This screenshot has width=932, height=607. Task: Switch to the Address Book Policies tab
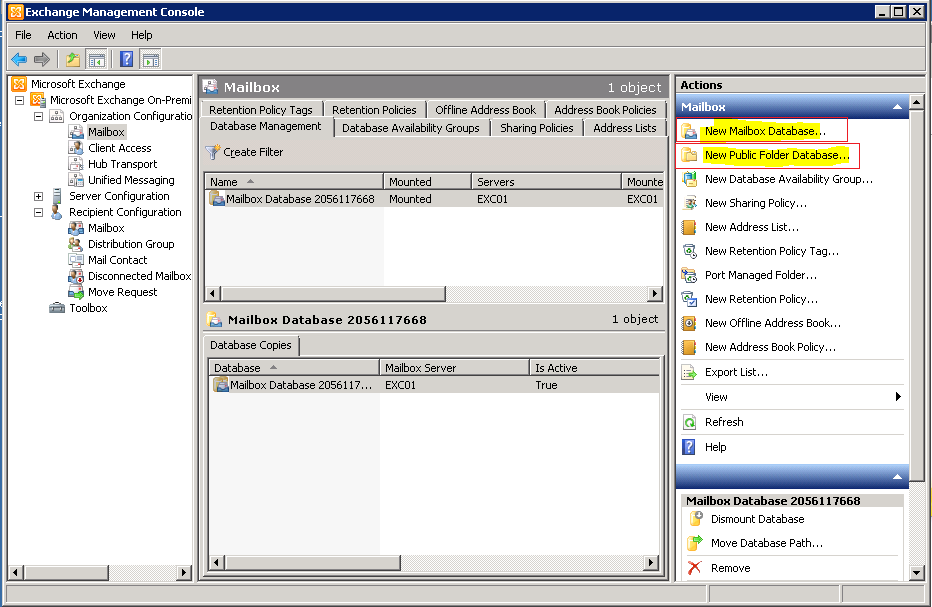(605, 110)
